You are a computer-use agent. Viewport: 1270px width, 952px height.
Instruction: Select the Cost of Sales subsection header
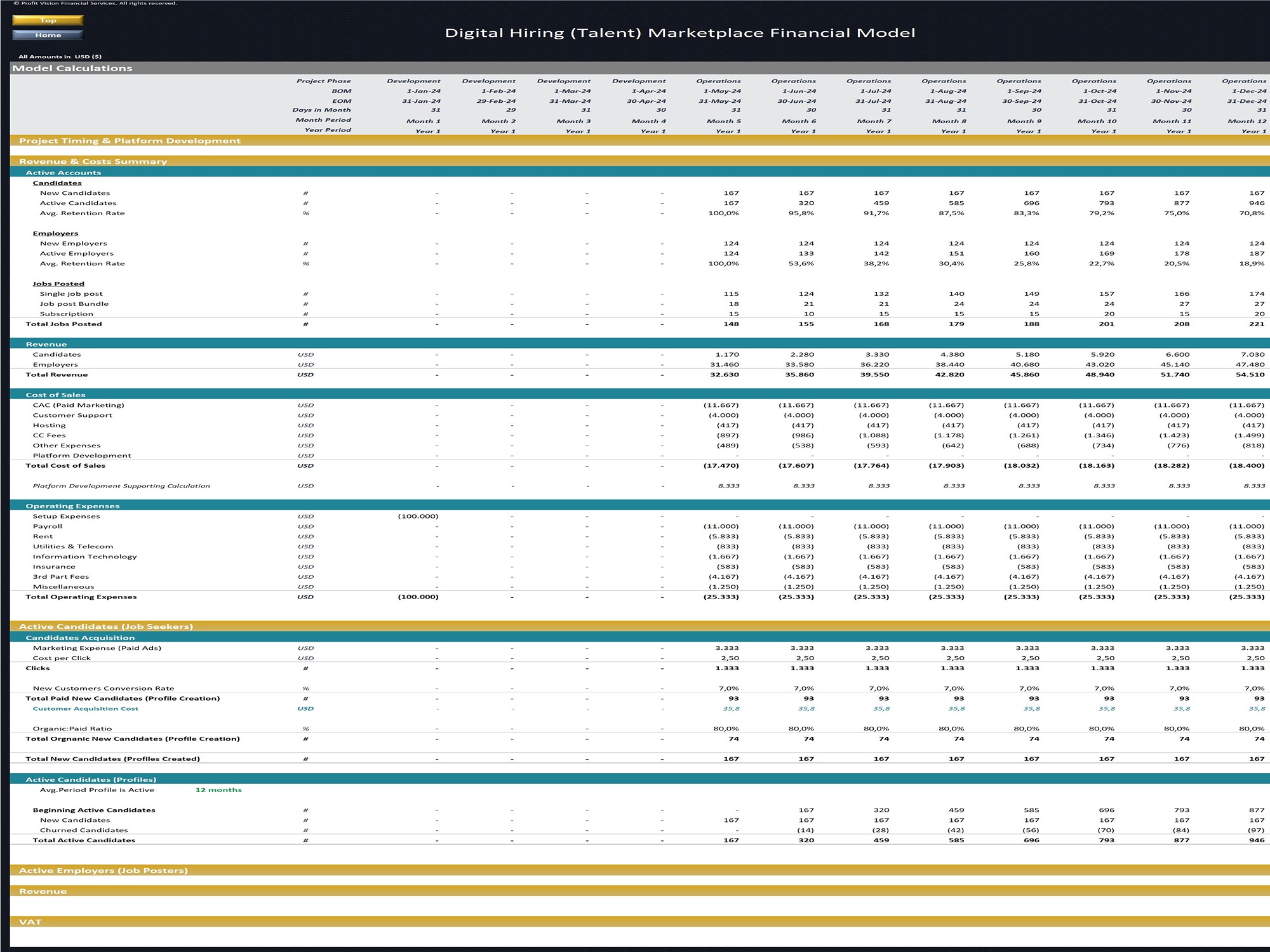click(x=640, y=395)
